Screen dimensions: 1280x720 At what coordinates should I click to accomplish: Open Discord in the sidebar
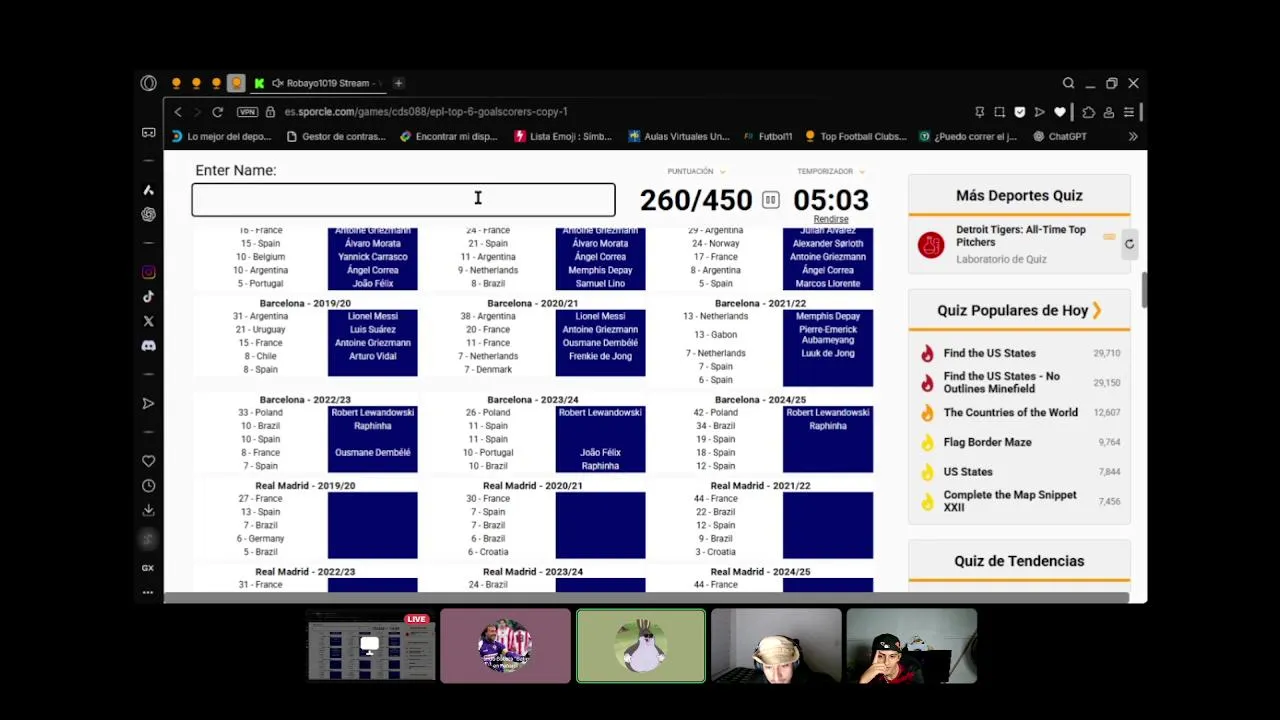pyautogui.click(x=148, y=346)
